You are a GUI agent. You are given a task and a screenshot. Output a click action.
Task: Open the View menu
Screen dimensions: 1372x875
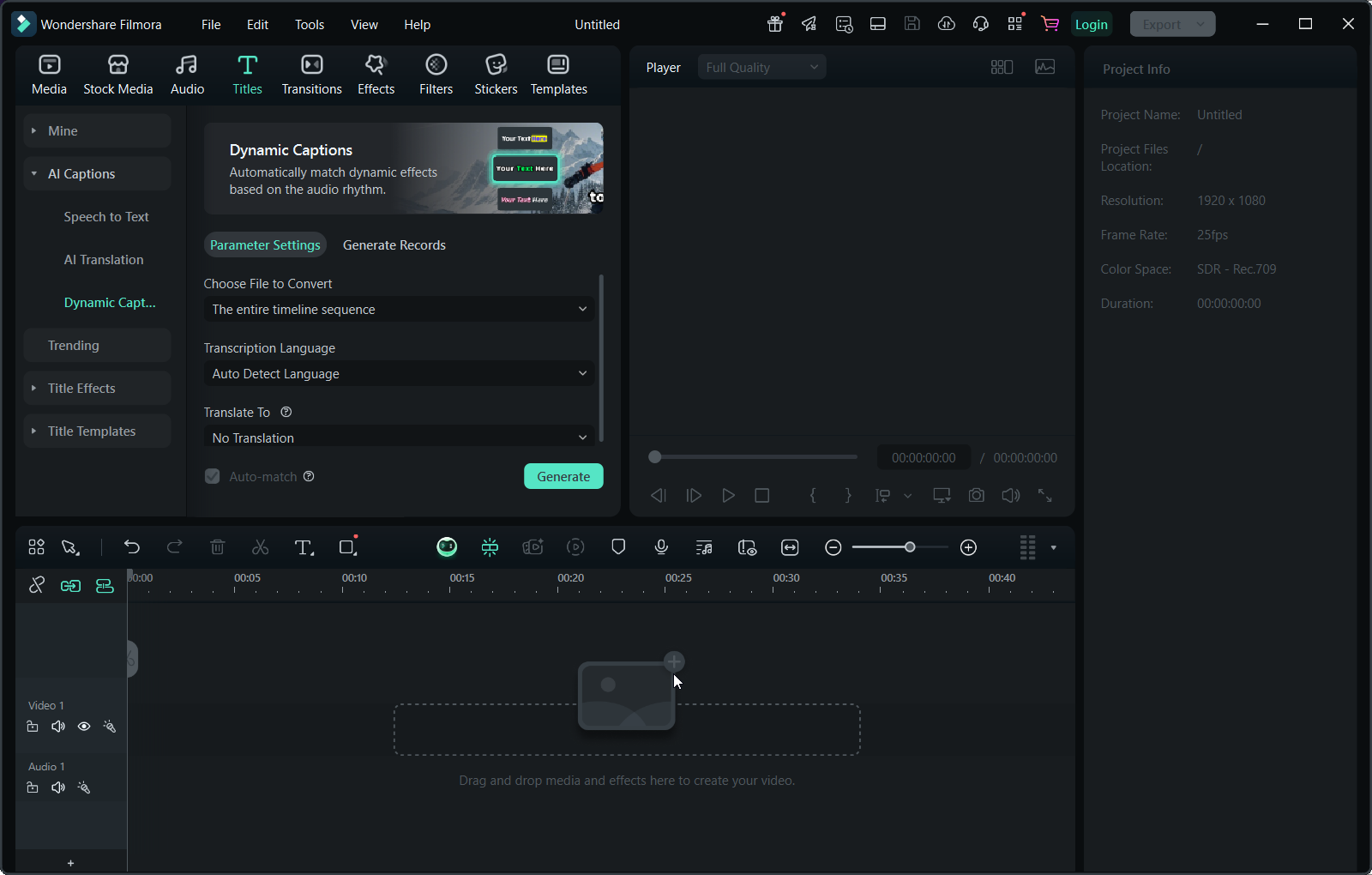pyautogui.click(x=364, y=25)
